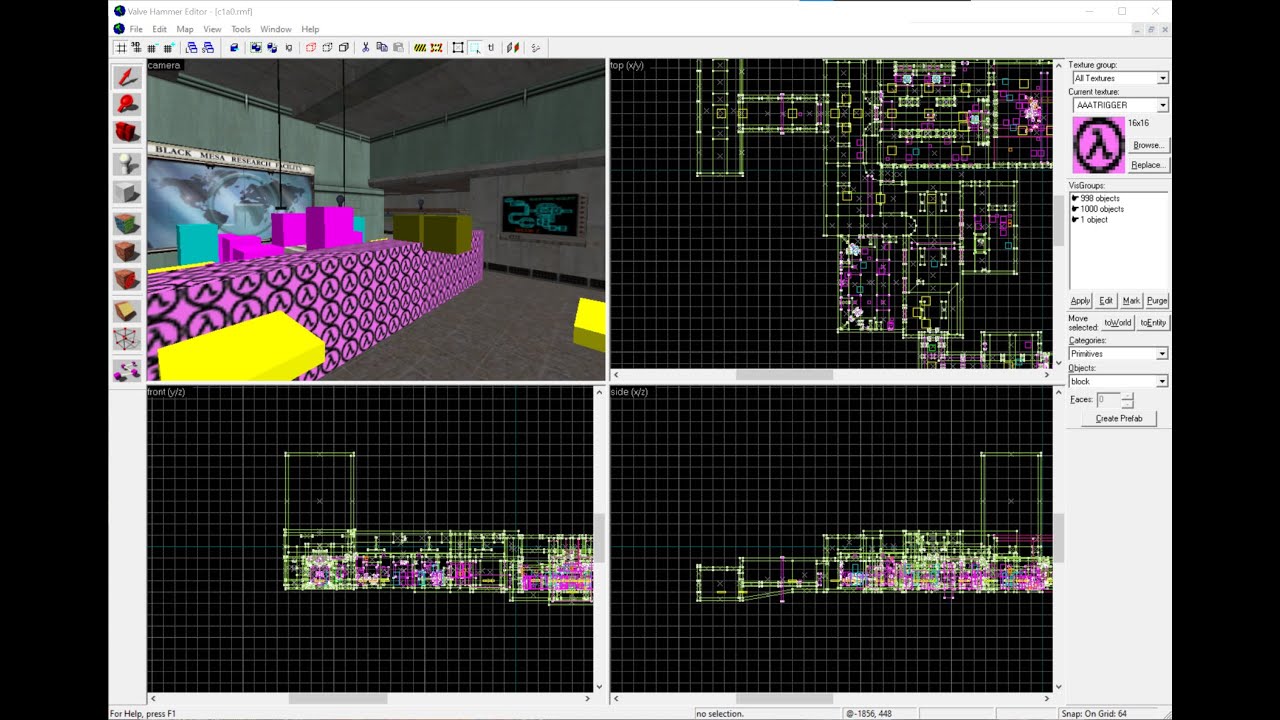Click the texture Replace button
Viewport: 1280px width, 720px height.
1147,165
